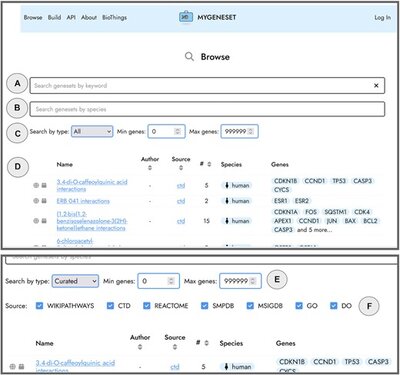The height and width of the screenshot is (375, 400).
Task: Click the human species chip on the 15-gene row
Action: pos(237,221)
